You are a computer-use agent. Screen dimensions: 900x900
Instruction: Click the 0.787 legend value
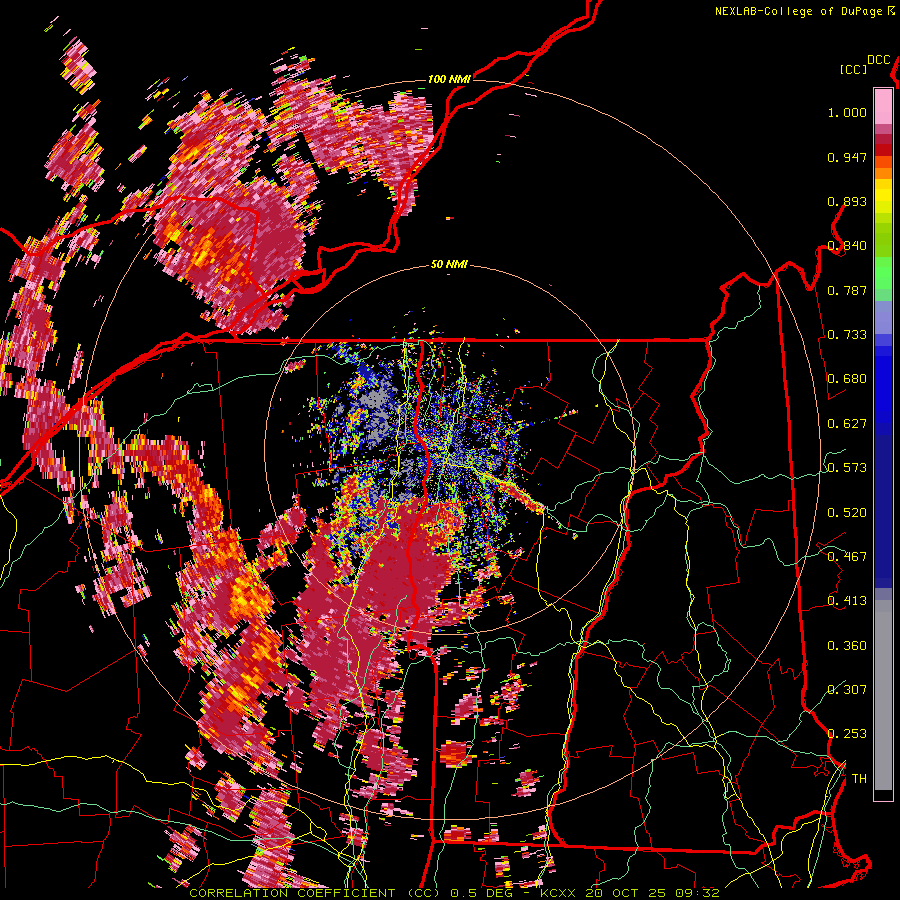(847, 290)
